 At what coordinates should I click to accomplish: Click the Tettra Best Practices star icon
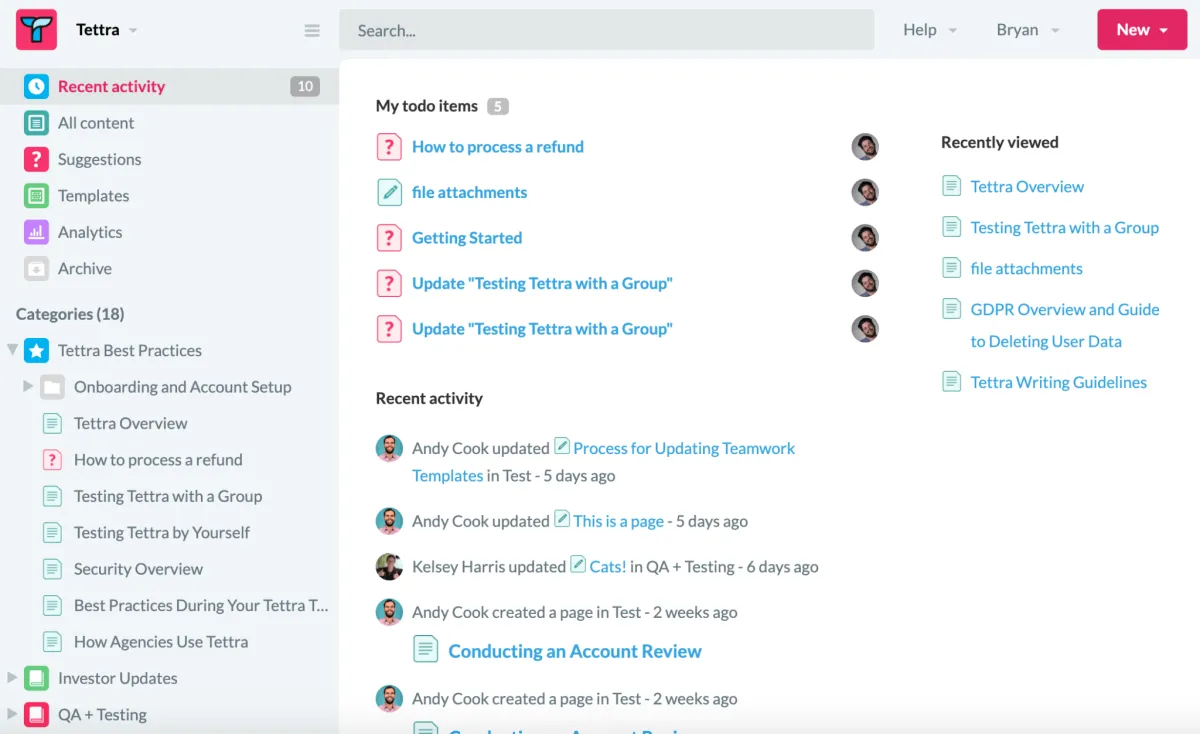pyautogui.click(x=36, y=351)
